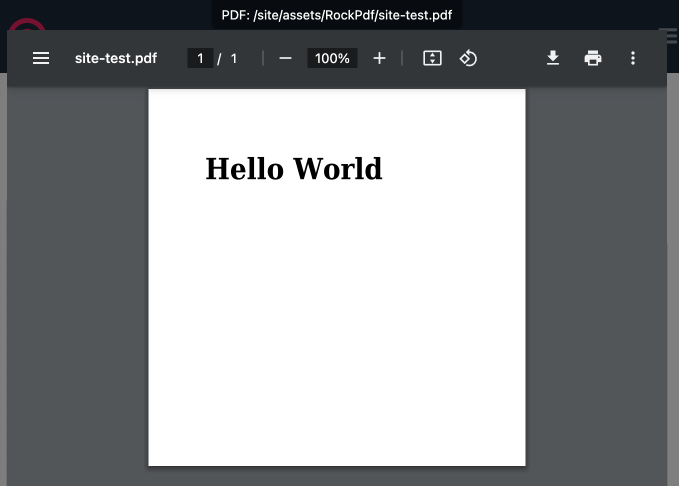The width and height of the screenshot is (679, 486).
Task: Click the Hello World heading text
Action: coord(293,169)
